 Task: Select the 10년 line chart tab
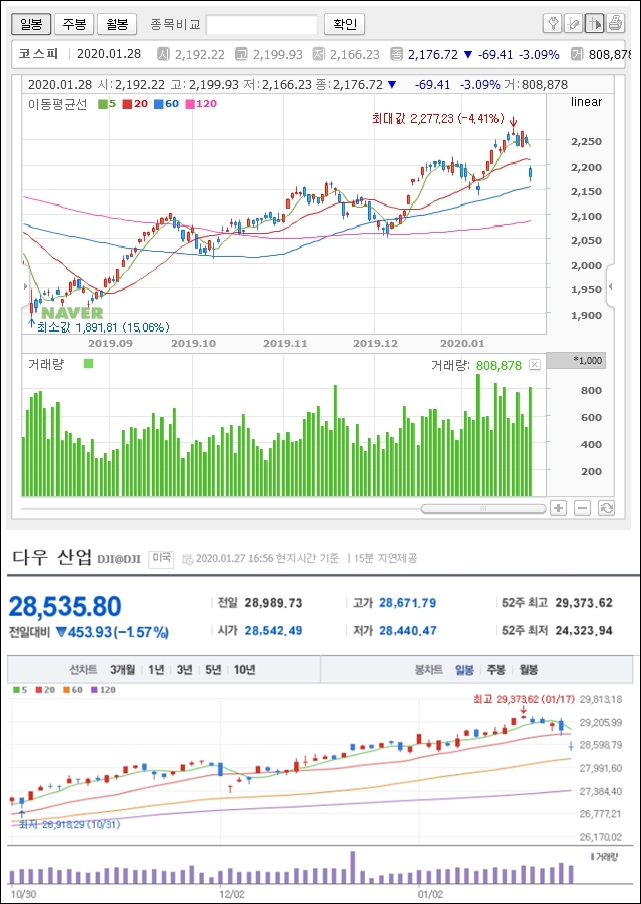(244, 669)
